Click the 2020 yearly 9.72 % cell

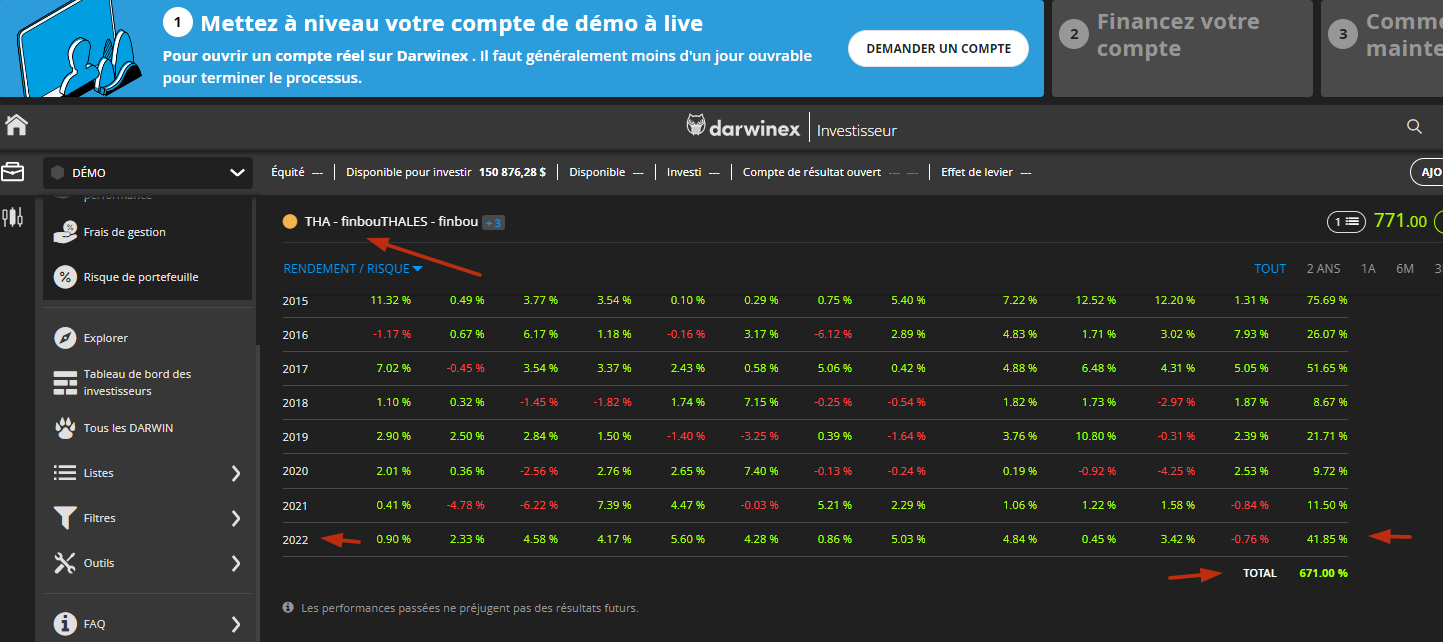point(1329,471)
